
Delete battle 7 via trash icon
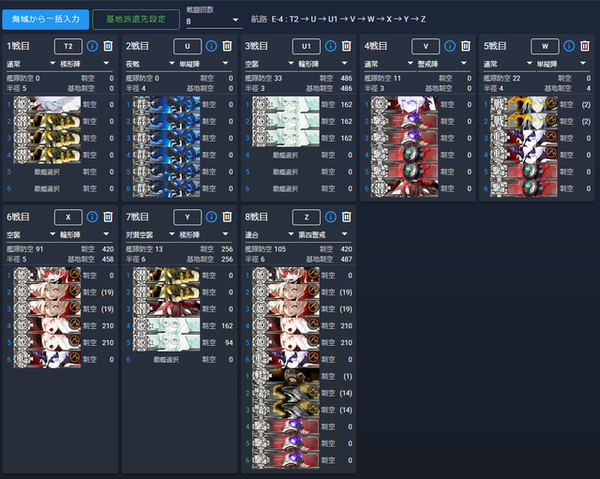click(227, 216)
